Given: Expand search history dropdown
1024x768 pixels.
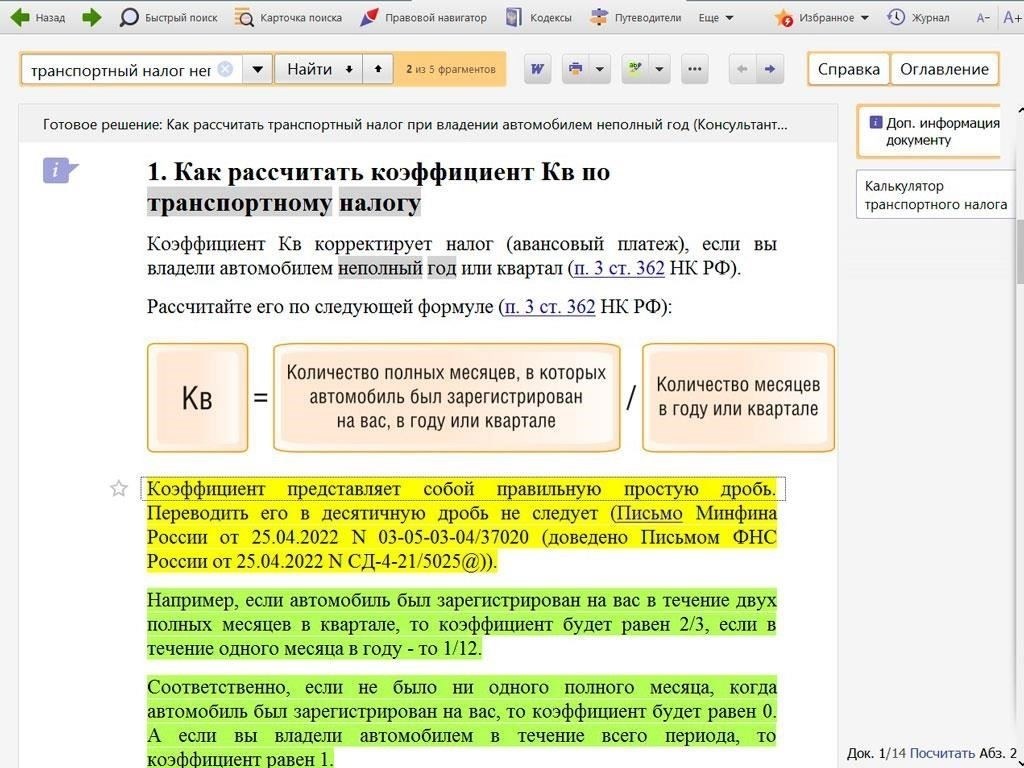Looking at the screenshot, I should coord(257,69).
